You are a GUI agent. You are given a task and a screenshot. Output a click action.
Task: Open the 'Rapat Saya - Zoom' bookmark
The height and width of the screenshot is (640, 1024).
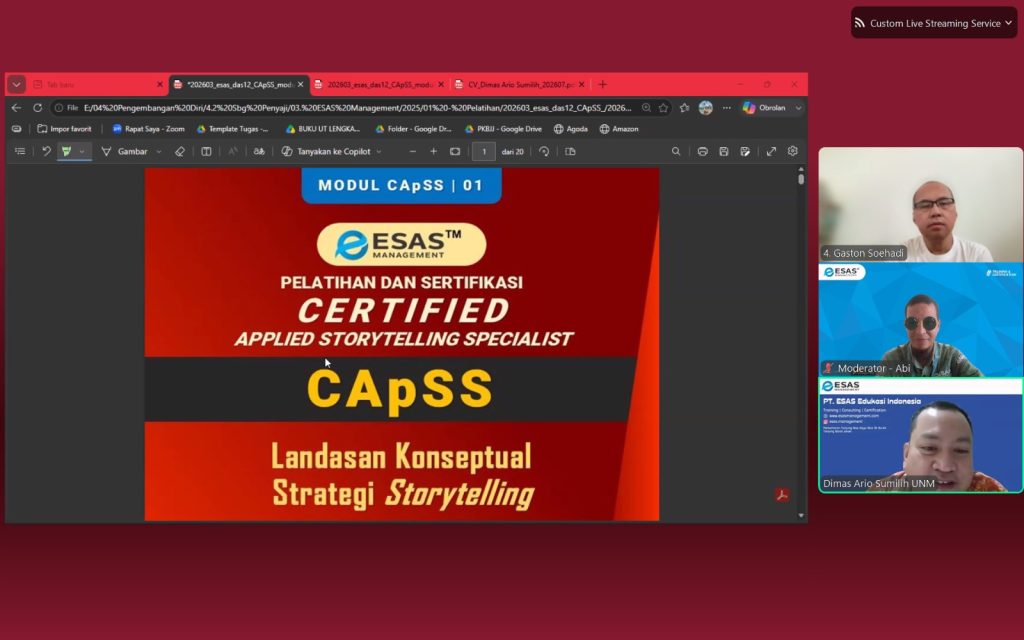click(148, 129)
